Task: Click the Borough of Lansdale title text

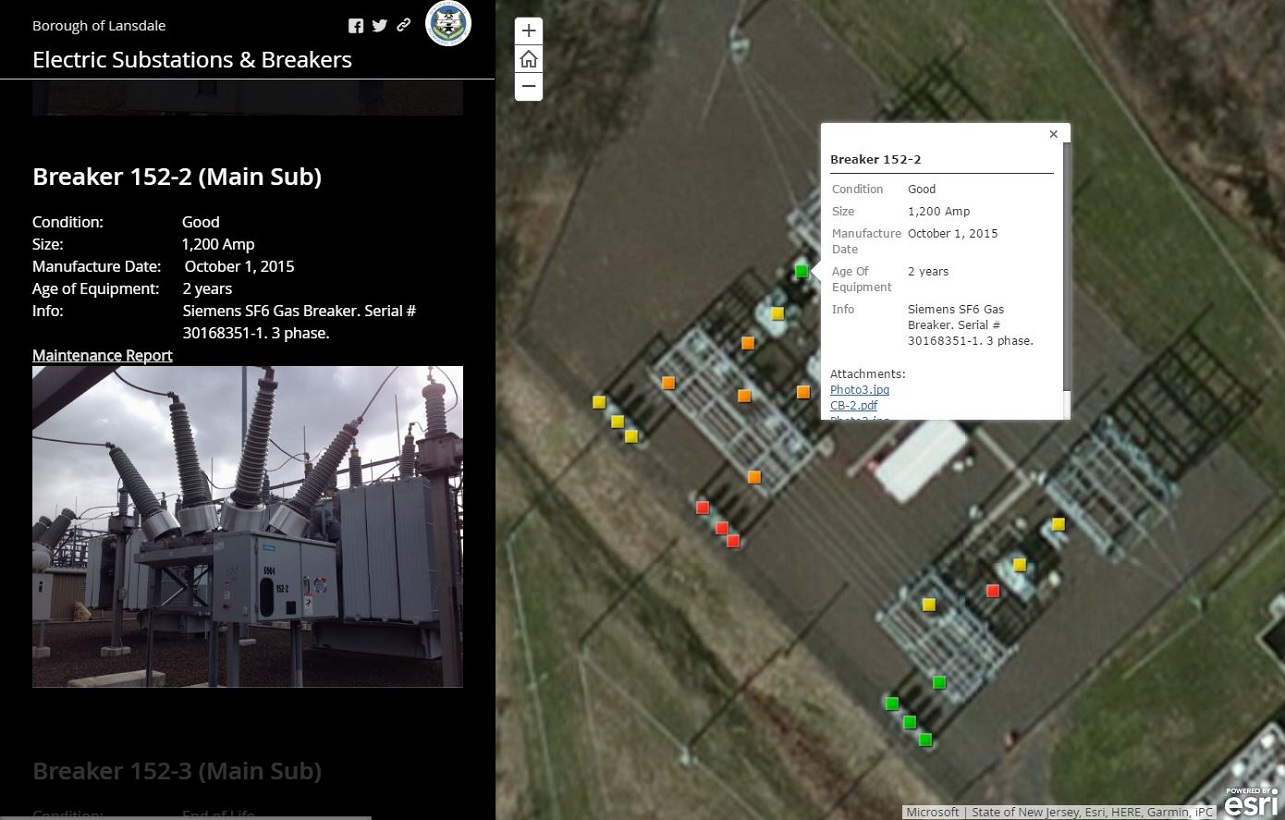Action: point(99,26)
